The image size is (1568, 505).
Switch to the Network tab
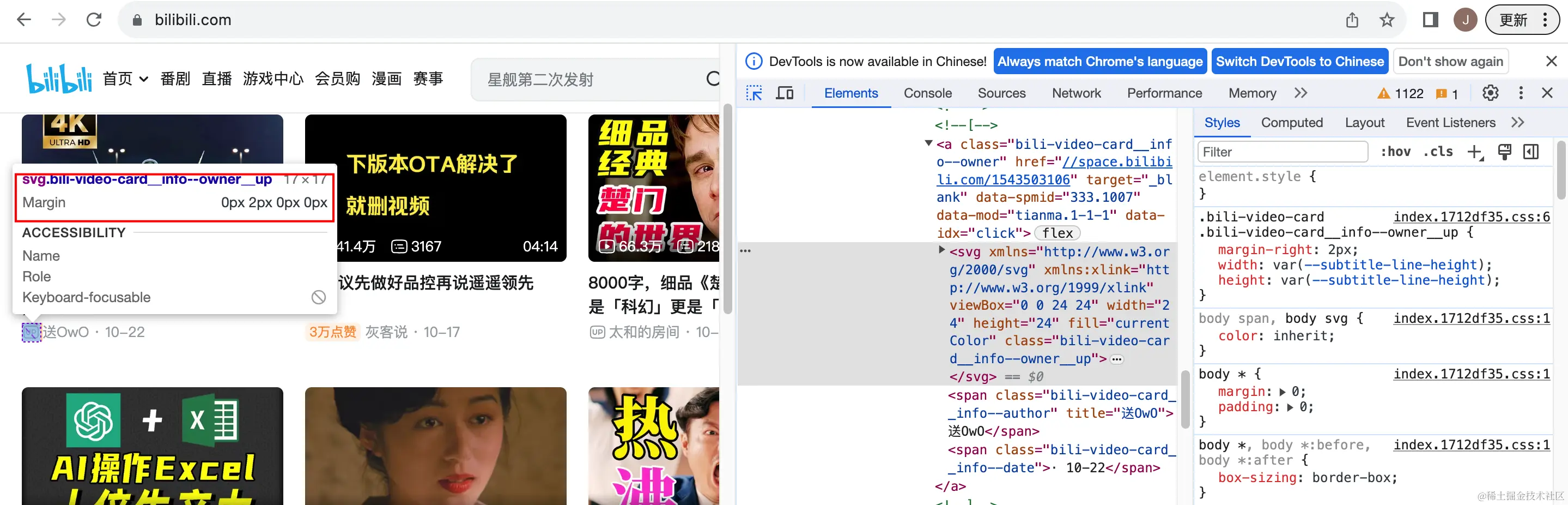(1076, 93)
